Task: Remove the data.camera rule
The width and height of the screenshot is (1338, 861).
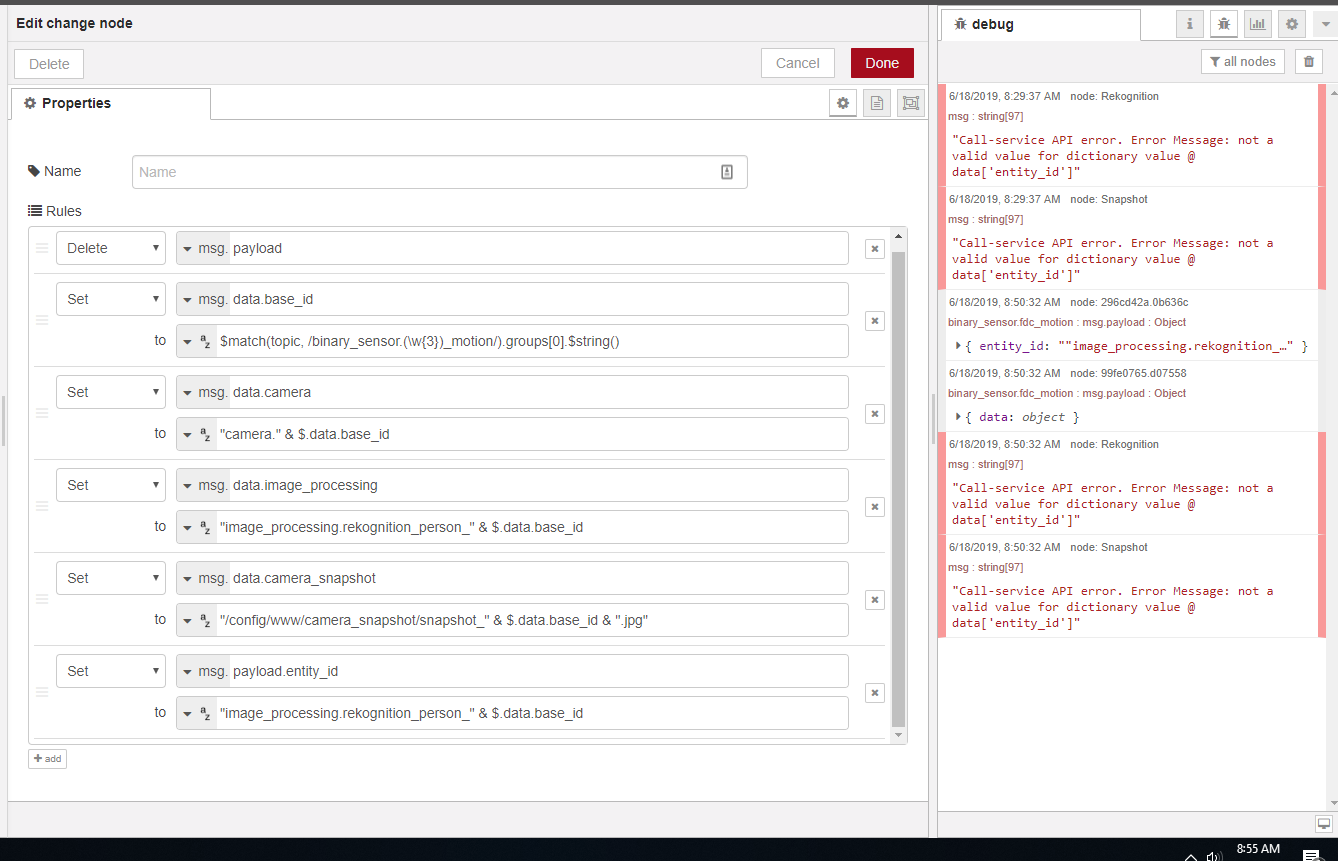Action: pos(874,414)
